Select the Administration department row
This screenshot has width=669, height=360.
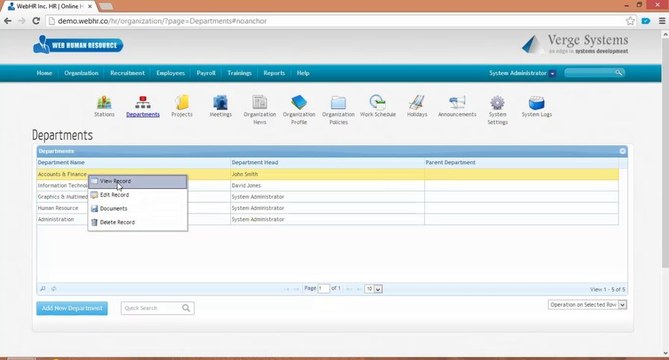tap(328, 219)
